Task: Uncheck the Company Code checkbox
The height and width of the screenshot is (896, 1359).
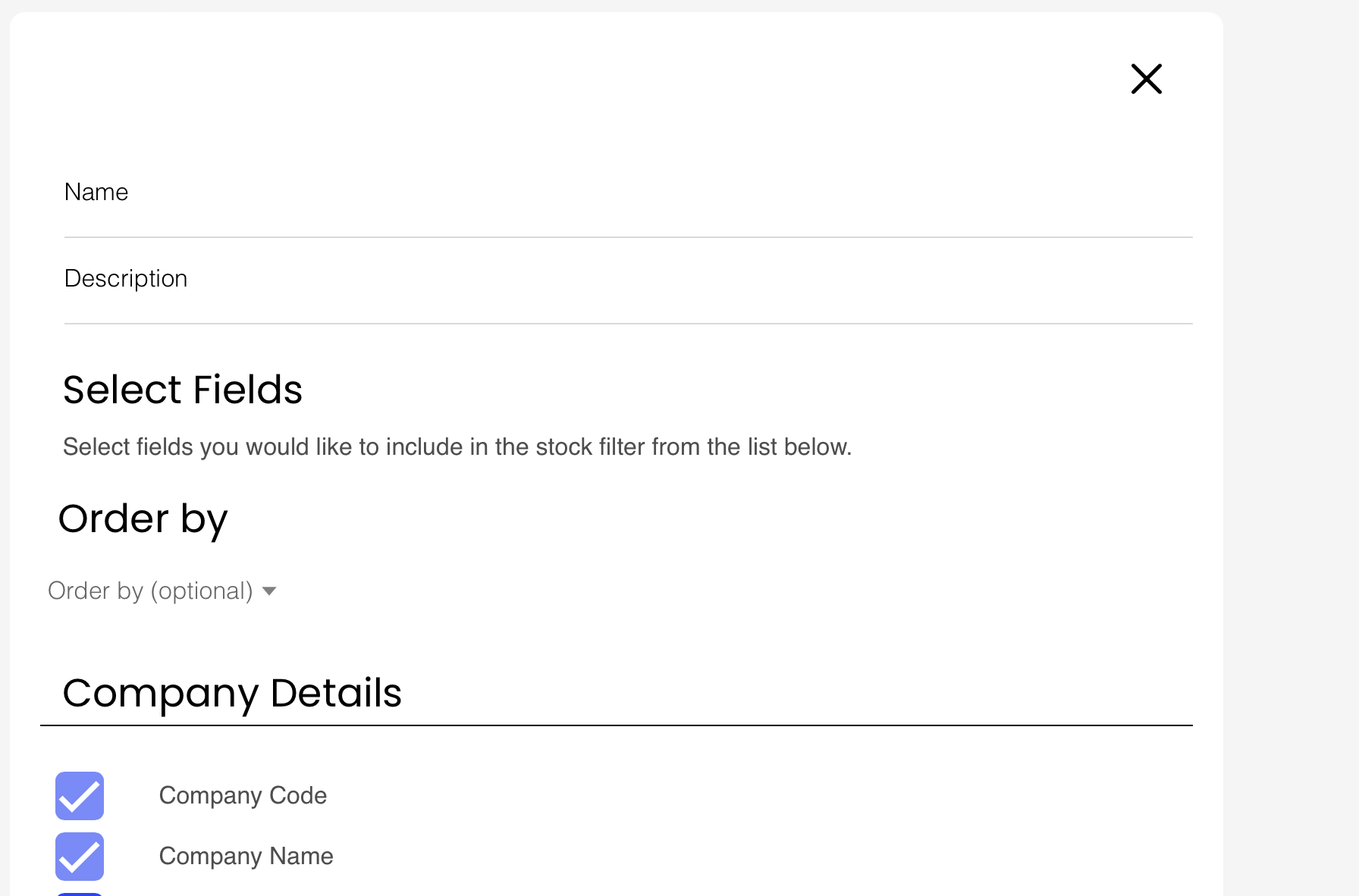Action: (80, 796)
